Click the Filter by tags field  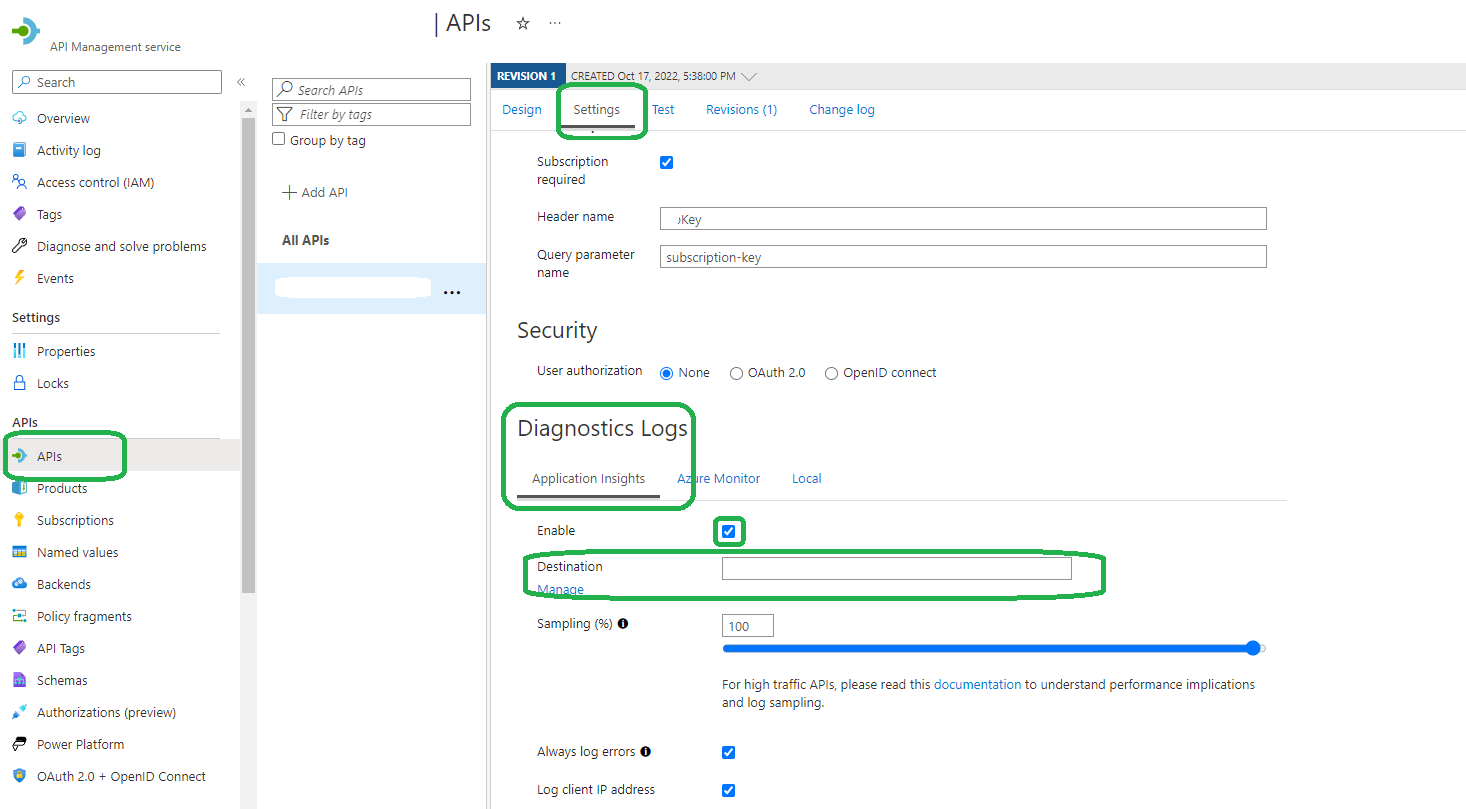(371, 114)
